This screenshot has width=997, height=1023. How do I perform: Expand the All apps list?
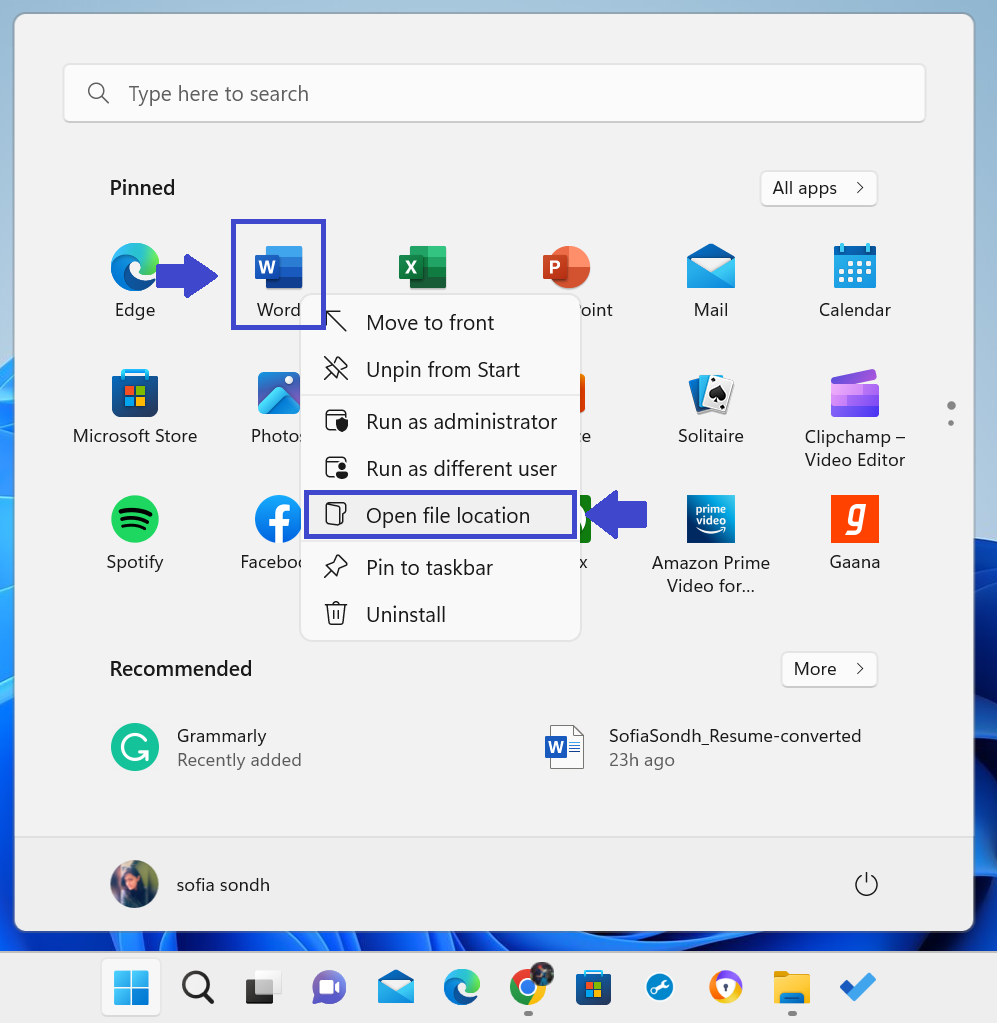pyautogui.click(x=818, y=188)
